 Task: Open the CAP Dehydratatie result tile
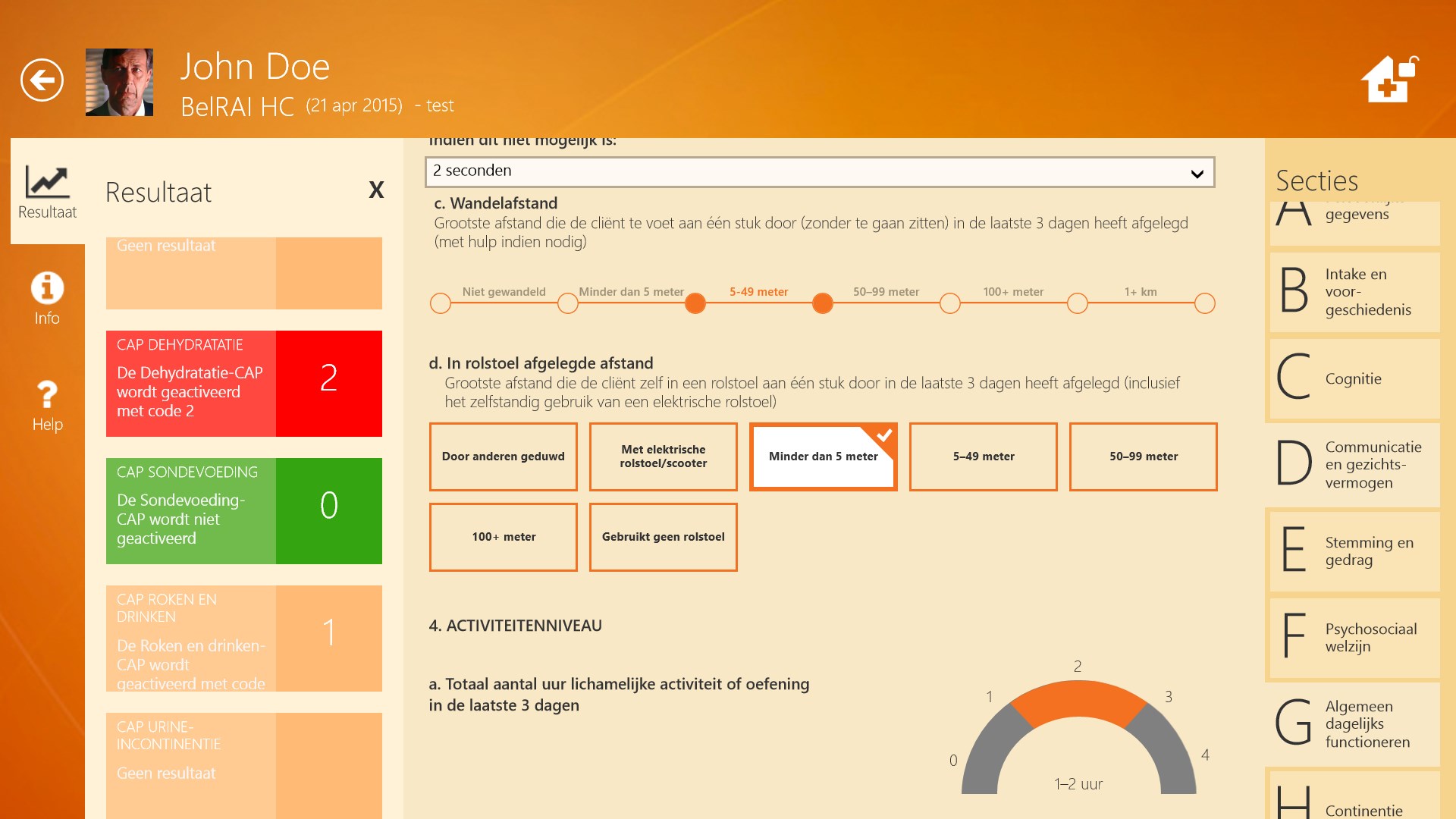point(243,384)
